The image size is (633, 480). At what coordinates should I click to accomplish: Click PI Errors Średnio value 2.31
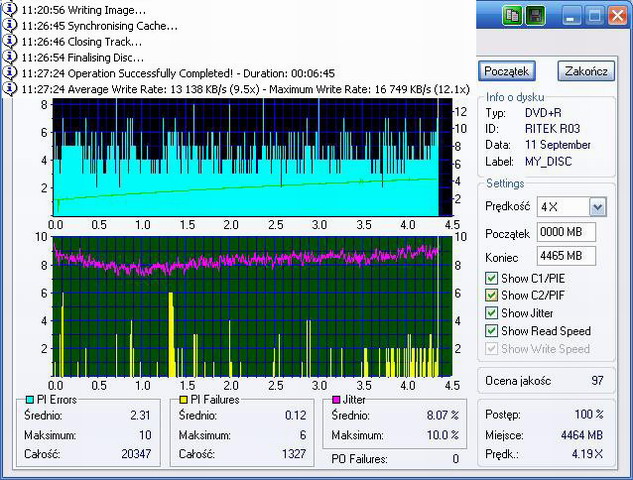point(140,415)
